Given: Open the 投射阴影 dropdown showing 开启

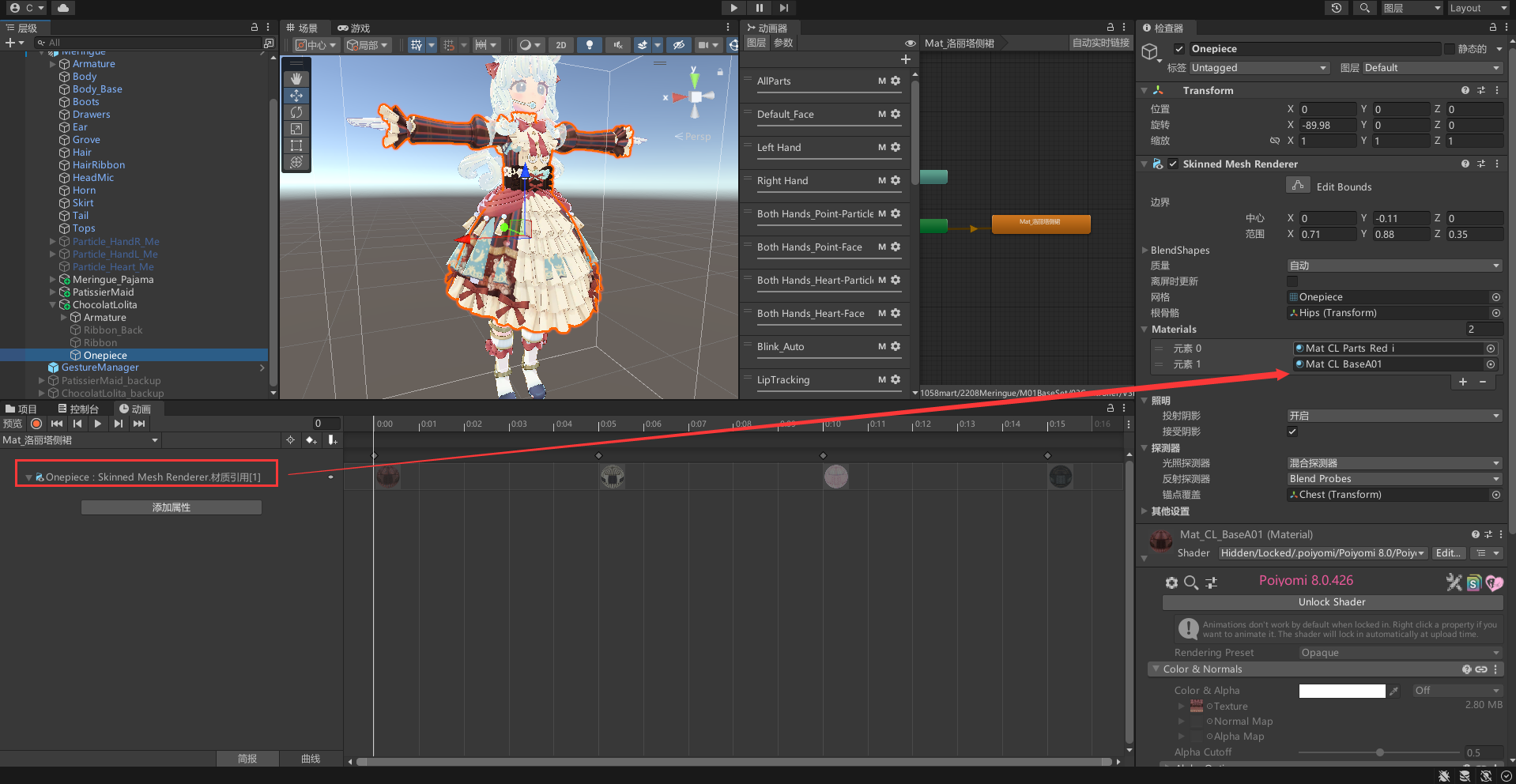Looking at the screenshot, I should pos(1394,416).
